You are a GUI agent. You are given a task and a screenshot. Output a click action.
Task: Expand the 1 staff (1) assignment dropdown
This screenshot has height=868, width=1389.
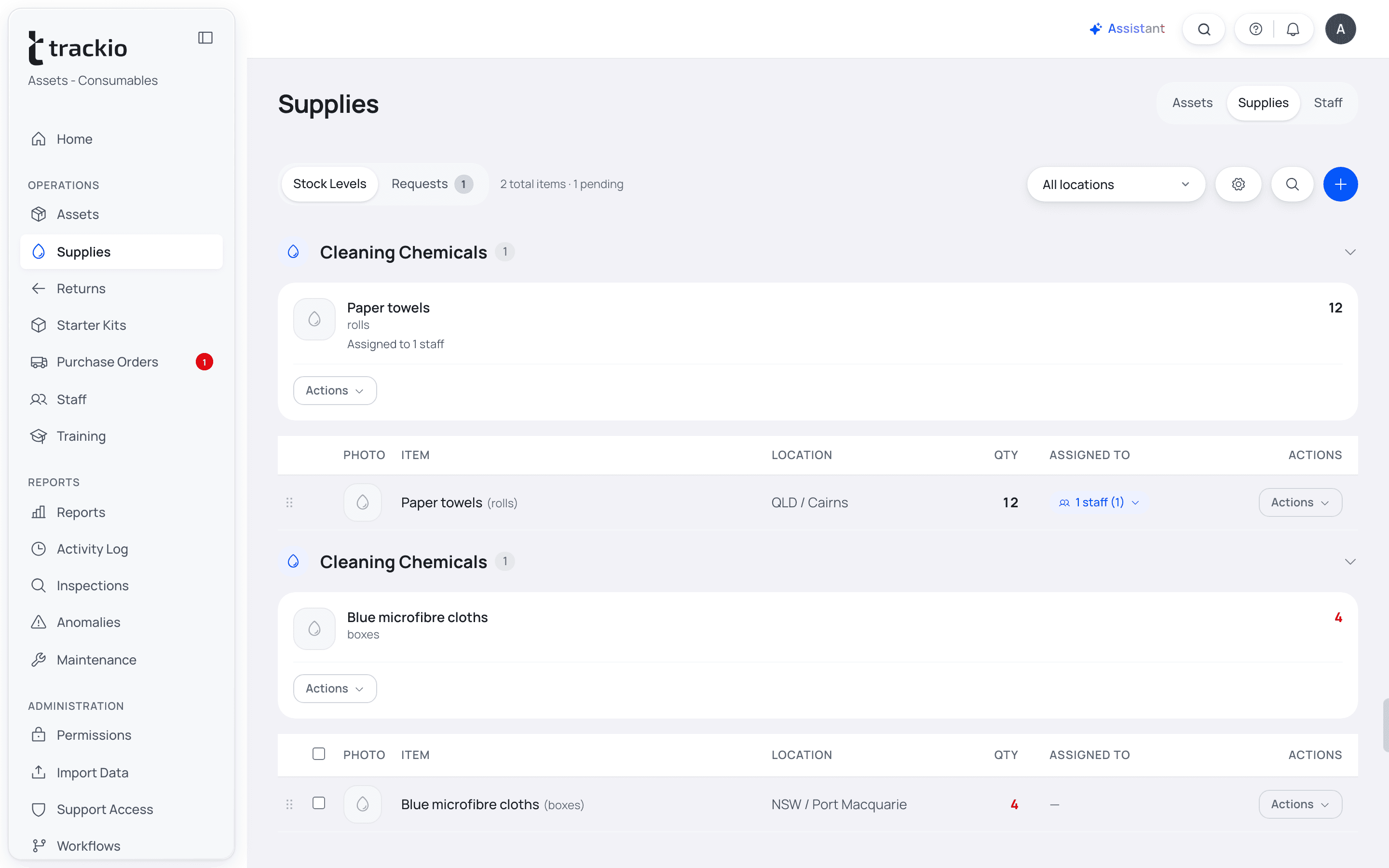point(1099,502)
